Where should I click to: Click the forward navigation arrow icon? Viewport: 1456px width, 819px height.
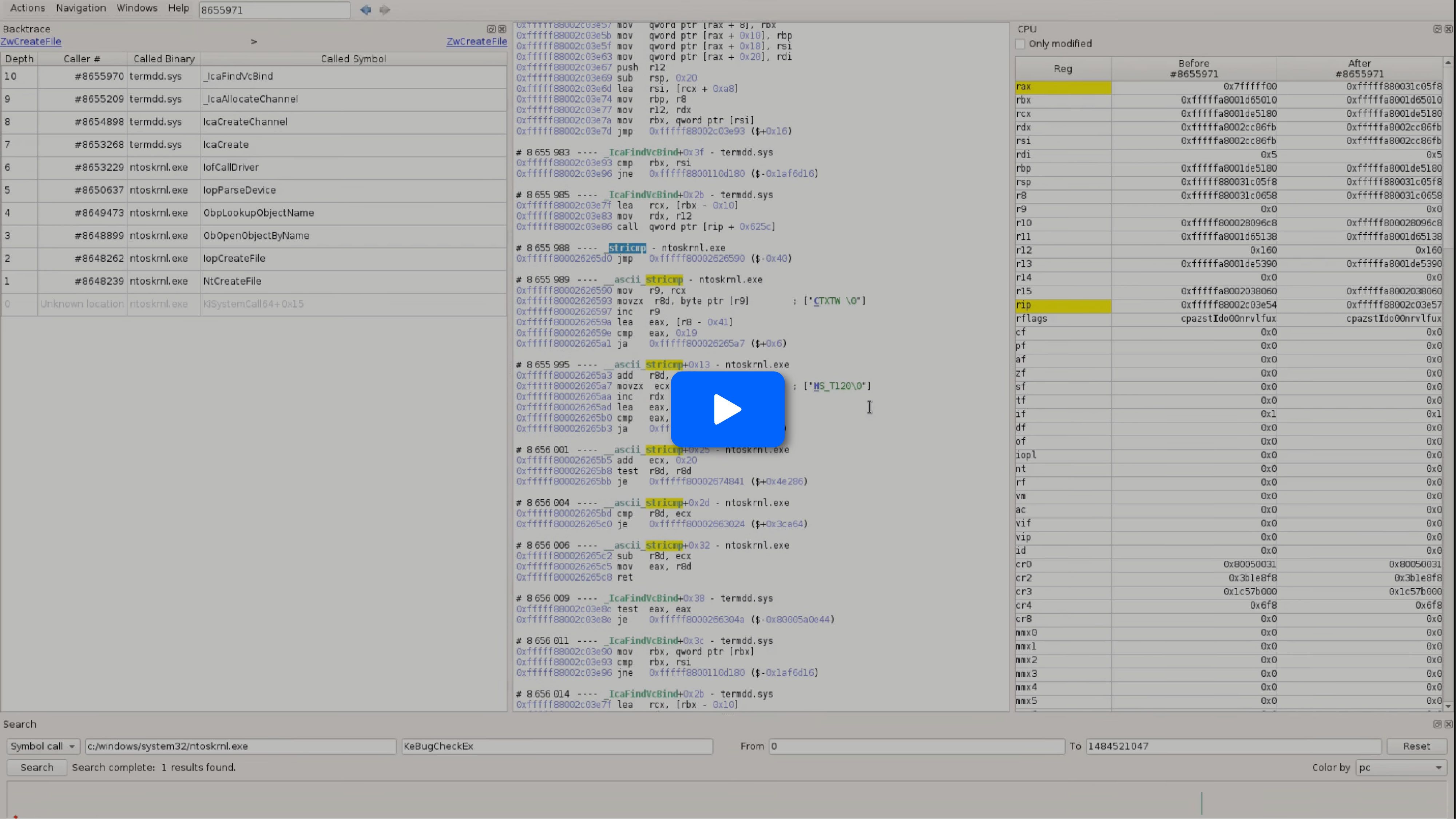pyautogui.click(x=385, y=9)
